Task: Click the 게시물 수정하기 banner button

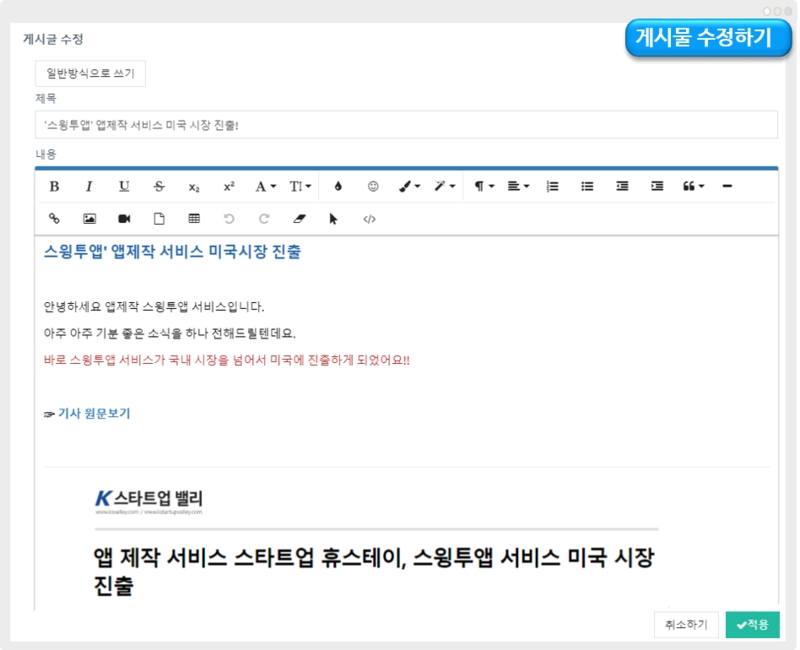Action: point(708,38)
